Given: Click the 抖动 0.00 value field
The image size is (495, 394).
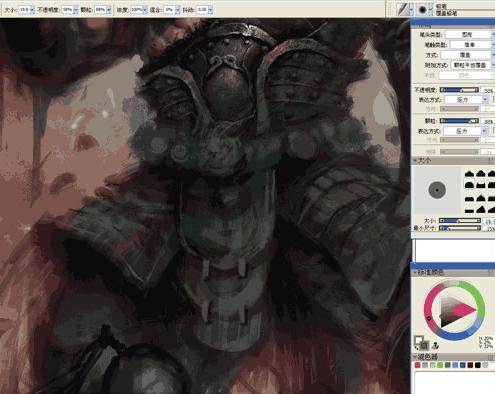Looking at the screenshot, I should 202,10.
